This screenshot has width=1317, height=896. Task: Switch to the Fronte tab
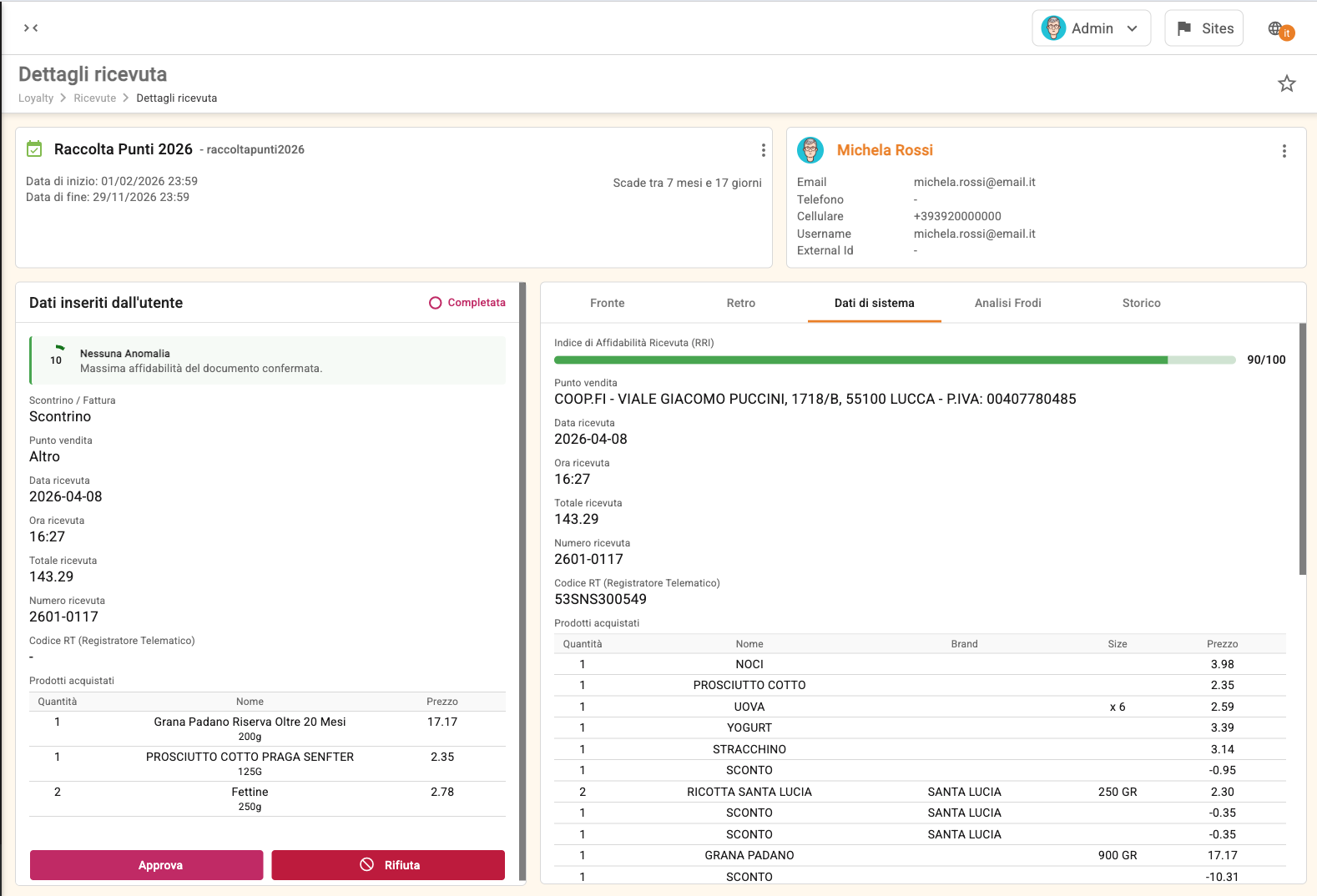607,303
